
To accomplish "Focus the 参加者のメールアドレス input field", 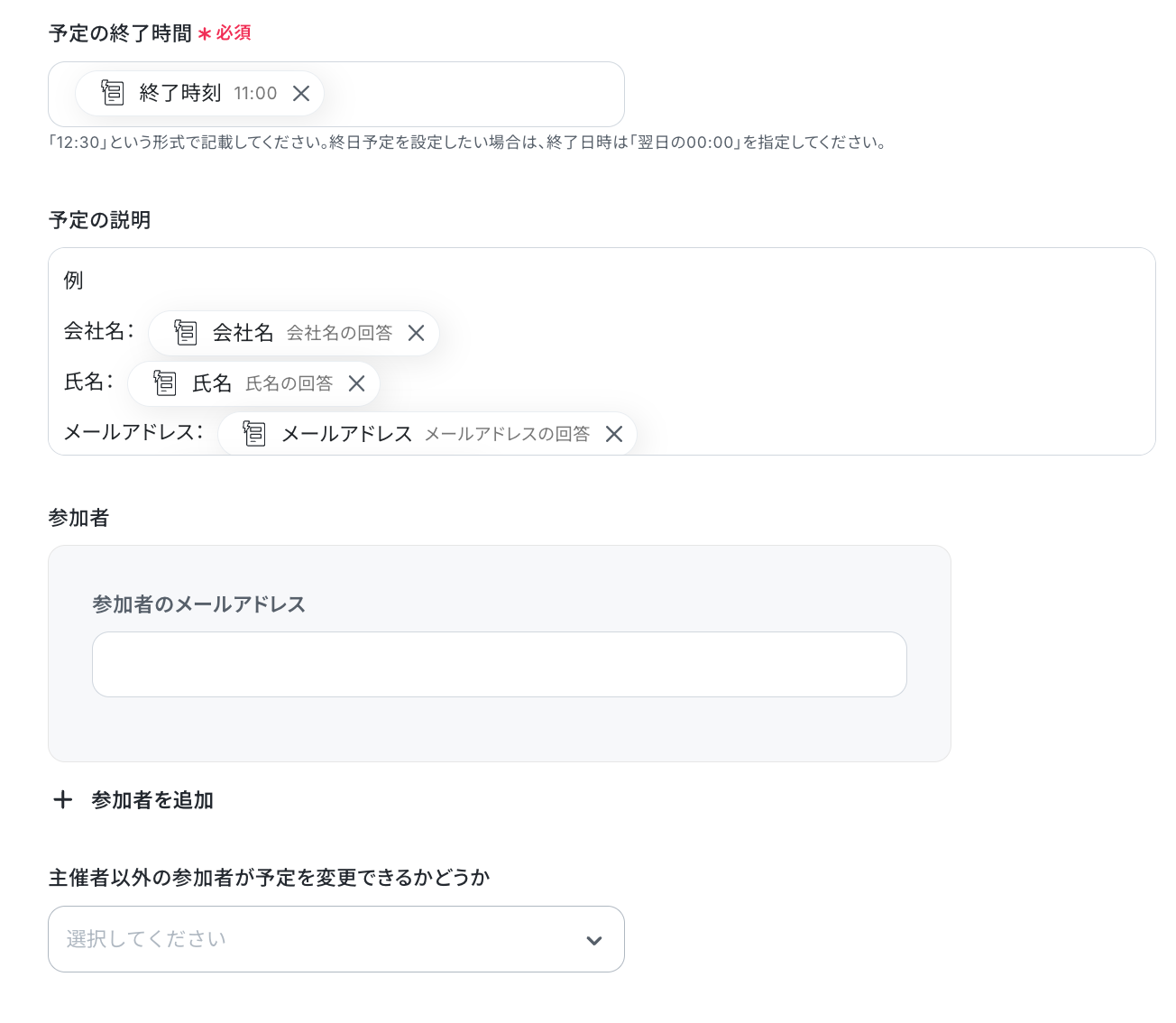I will click(x=500, y=664).
